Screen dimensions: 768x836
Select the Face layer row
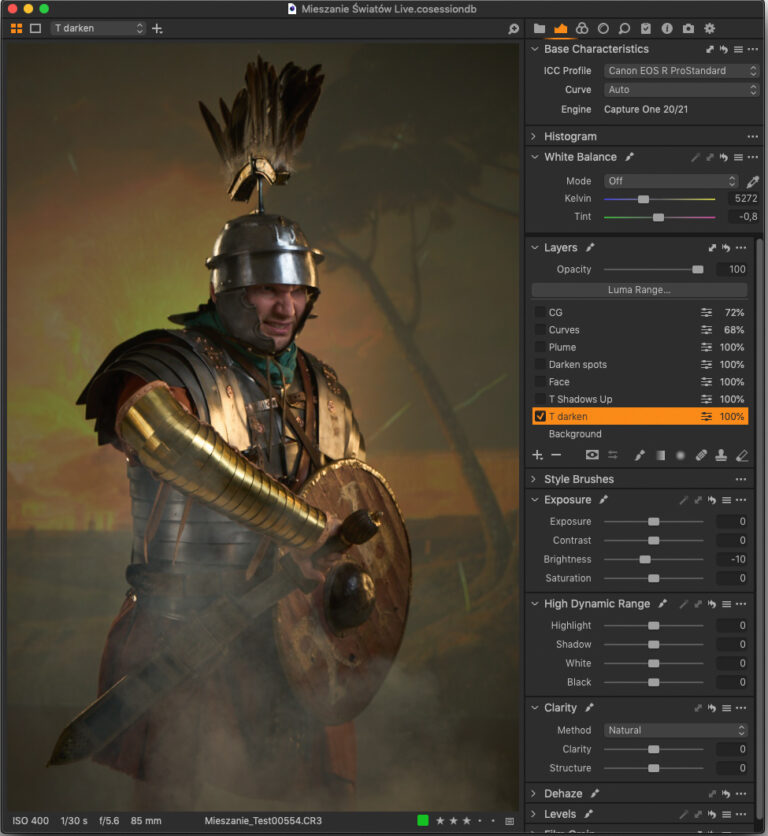pyautogui.click(x=640, y=382)
